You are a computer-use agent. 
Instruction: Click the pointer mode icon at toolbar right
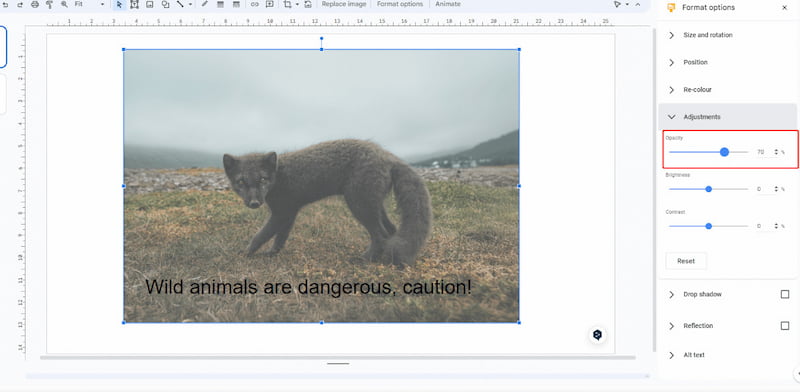pos(617,4)
